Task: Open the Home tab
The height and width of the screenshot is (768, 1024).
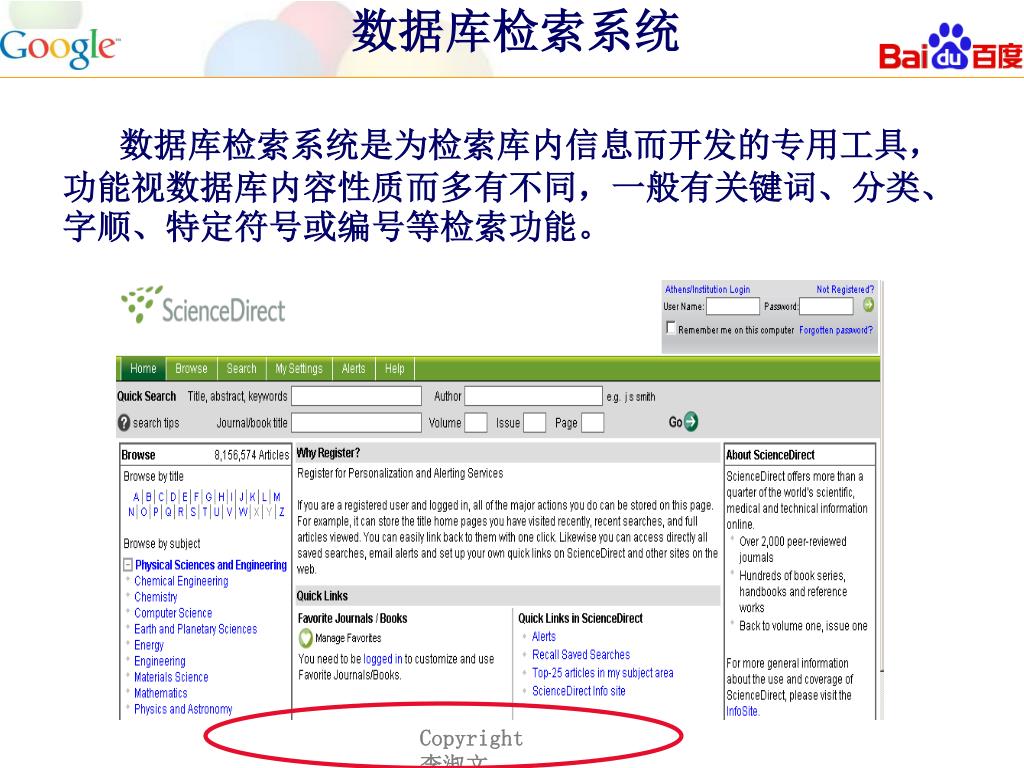Action: 143,368
